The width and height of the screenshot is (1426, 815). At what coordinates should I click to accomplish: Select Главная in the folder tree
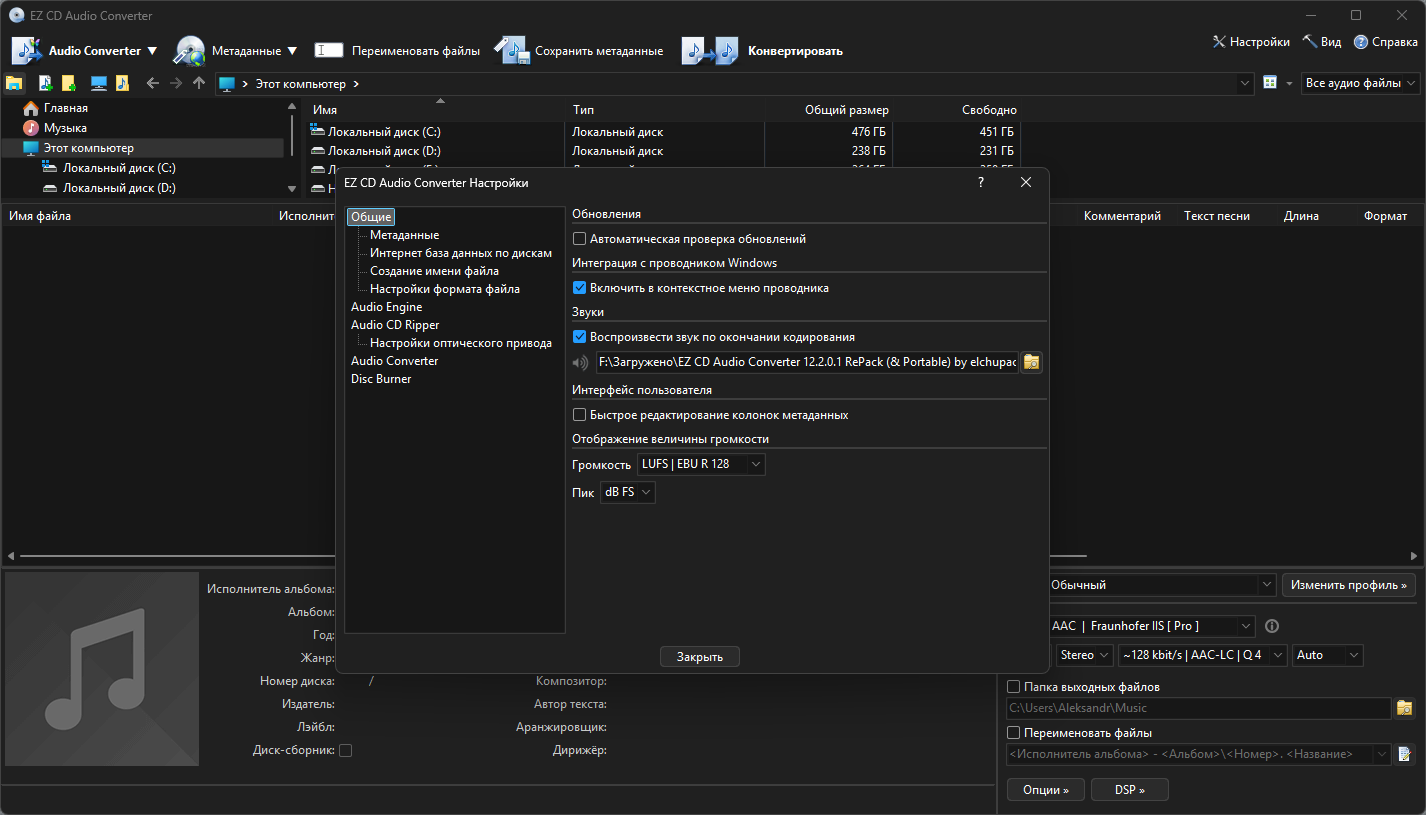coord(66,108)
